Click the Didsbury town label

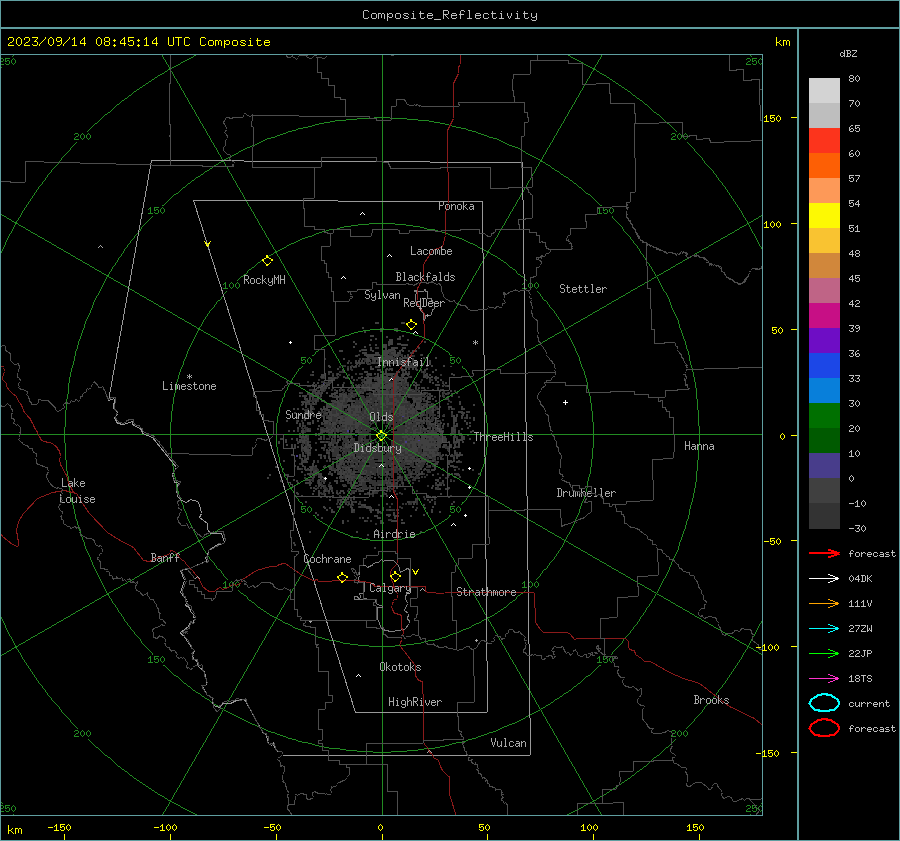click(x=377, y=448)
